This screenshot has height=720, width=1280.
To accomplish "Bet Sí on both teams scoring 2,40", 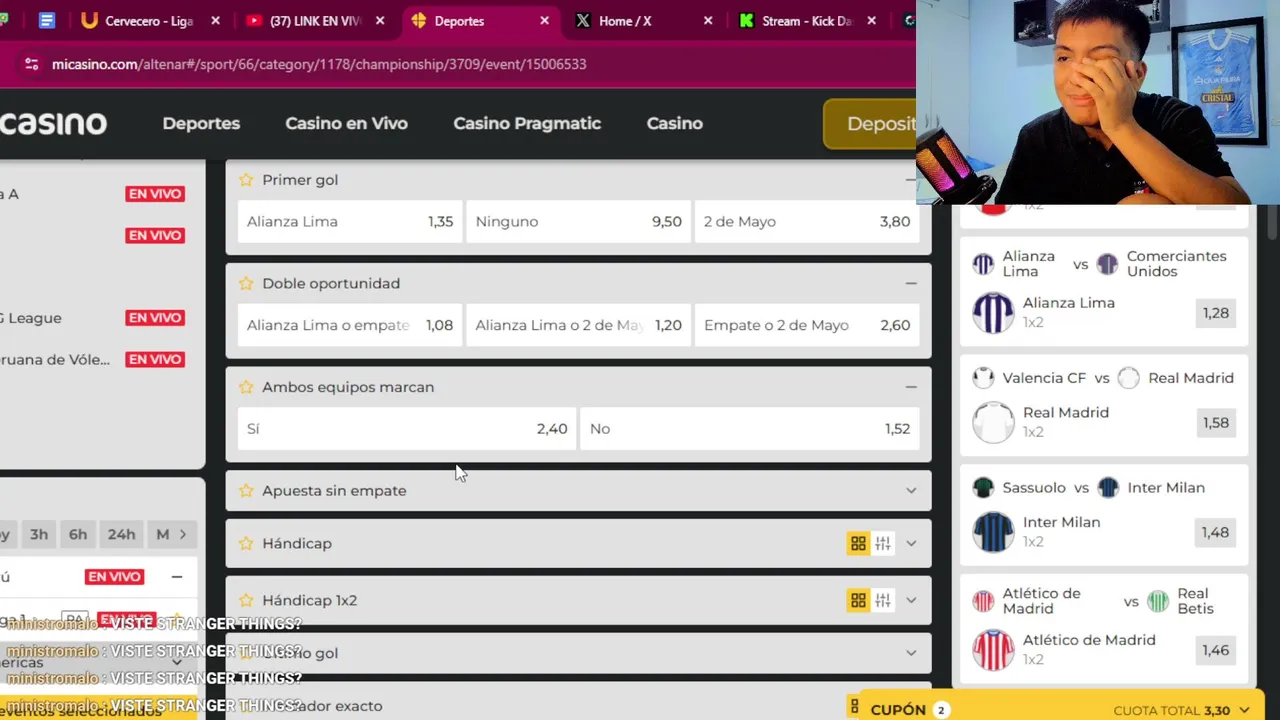I will [407, 429].
